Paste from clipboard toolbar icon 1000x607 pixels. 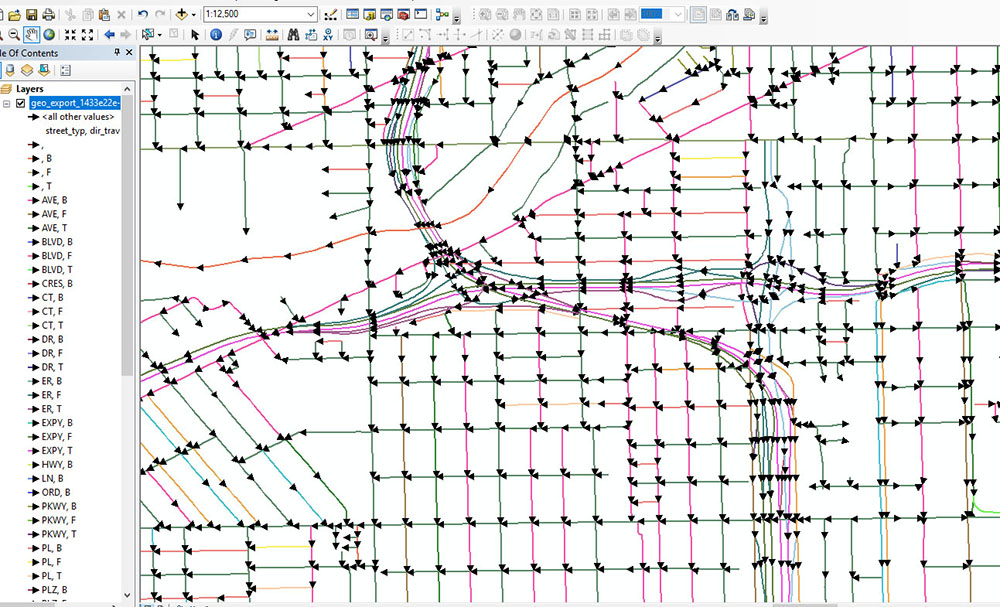pos(104,14)
